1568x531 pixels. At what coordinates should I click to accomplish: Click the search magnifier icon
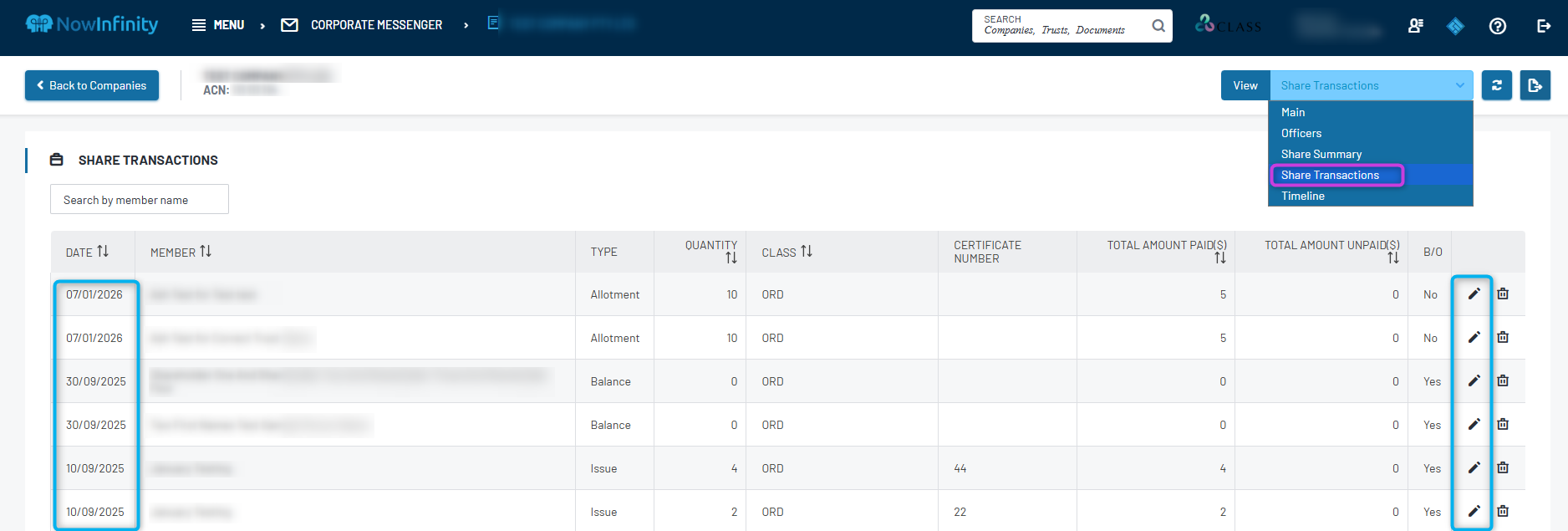1158,26
